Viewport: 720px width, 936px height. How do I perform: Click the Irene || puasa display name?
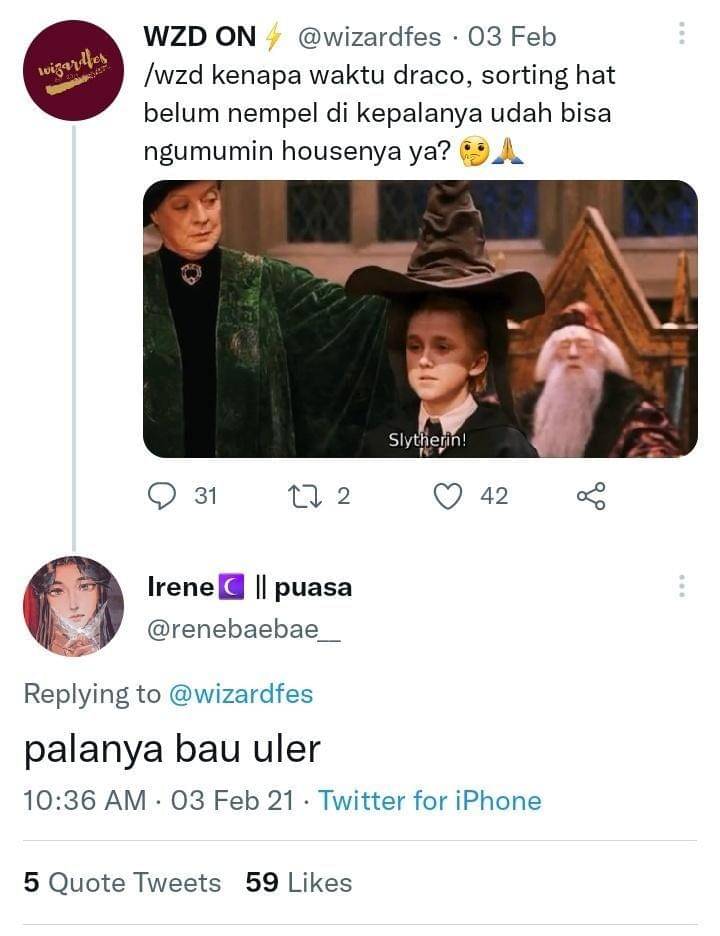pyautogui.click(x=249, y=587)
